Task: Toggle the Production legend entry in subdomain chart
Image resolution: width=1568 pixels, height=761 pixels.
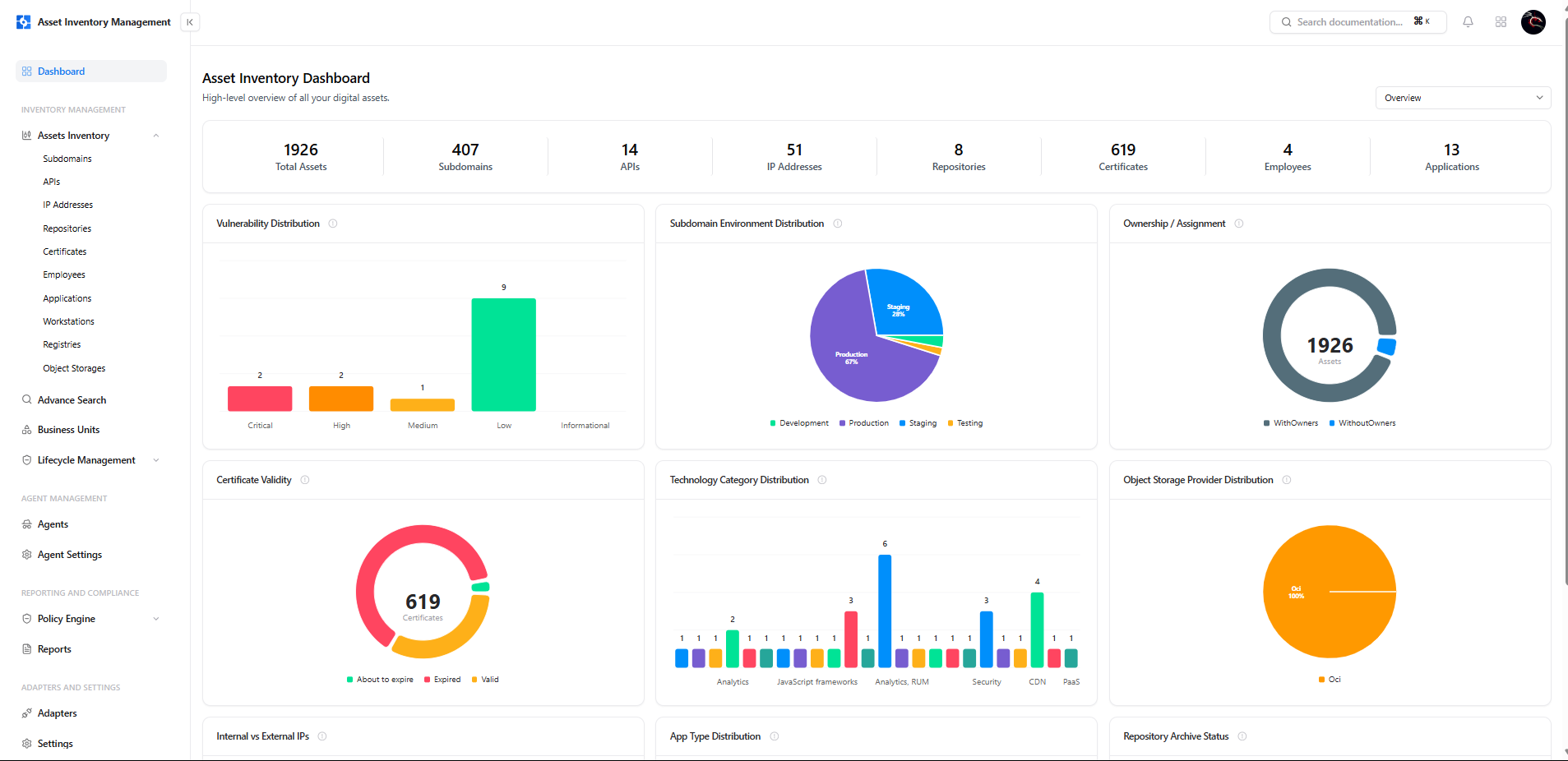Action: click(x=863, y=423)
